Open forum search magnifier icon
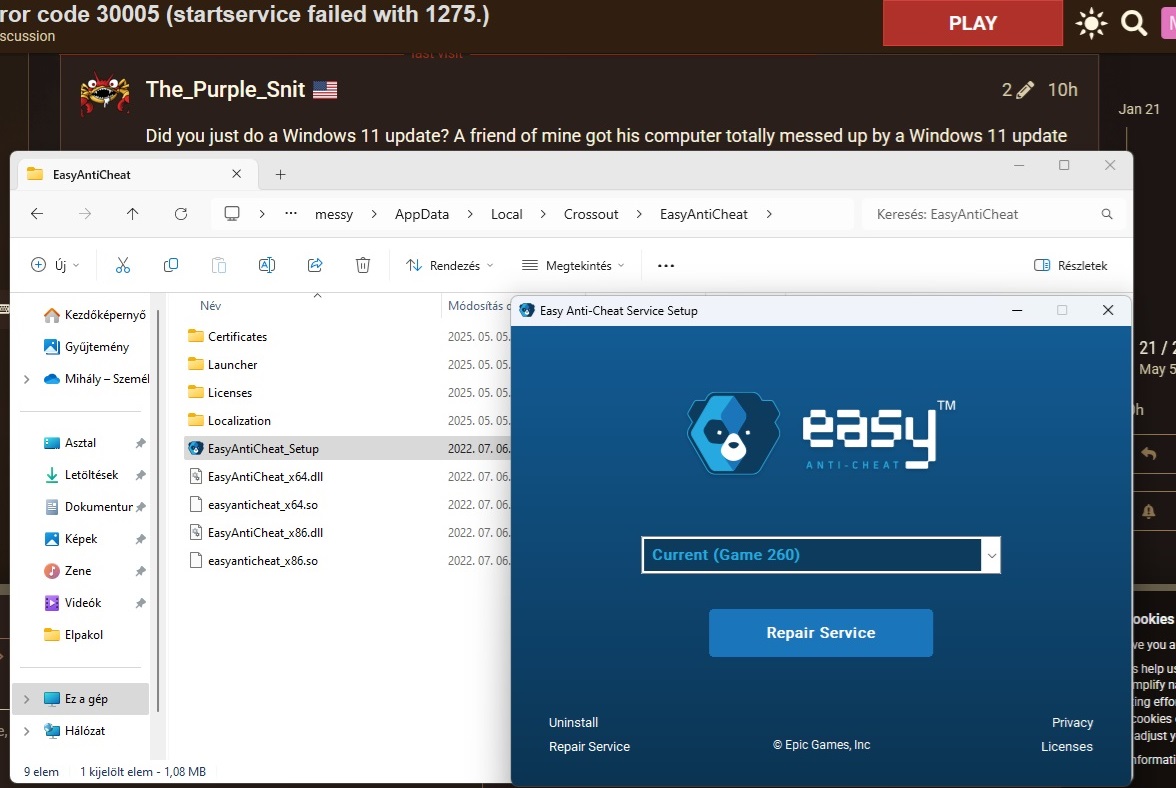This screenshot has width=1176, height=788. (1134, 23)
